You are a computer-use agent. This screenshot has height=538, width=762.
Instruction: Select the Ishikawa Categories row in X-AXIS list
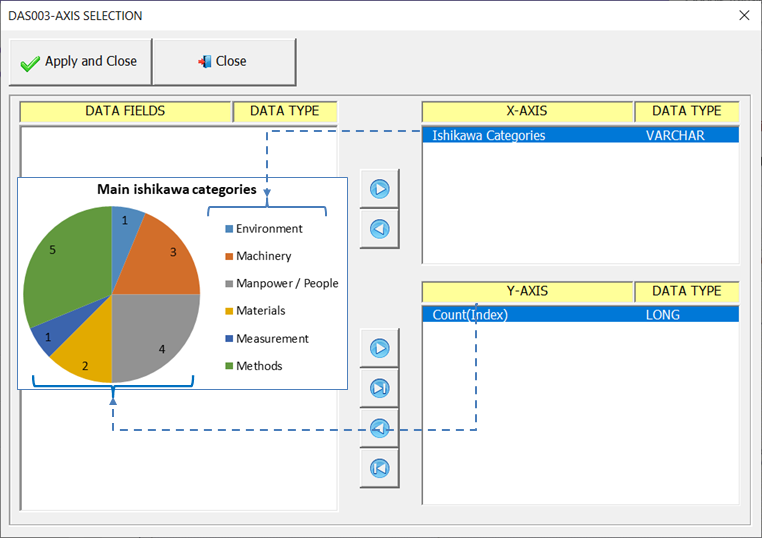581,135
